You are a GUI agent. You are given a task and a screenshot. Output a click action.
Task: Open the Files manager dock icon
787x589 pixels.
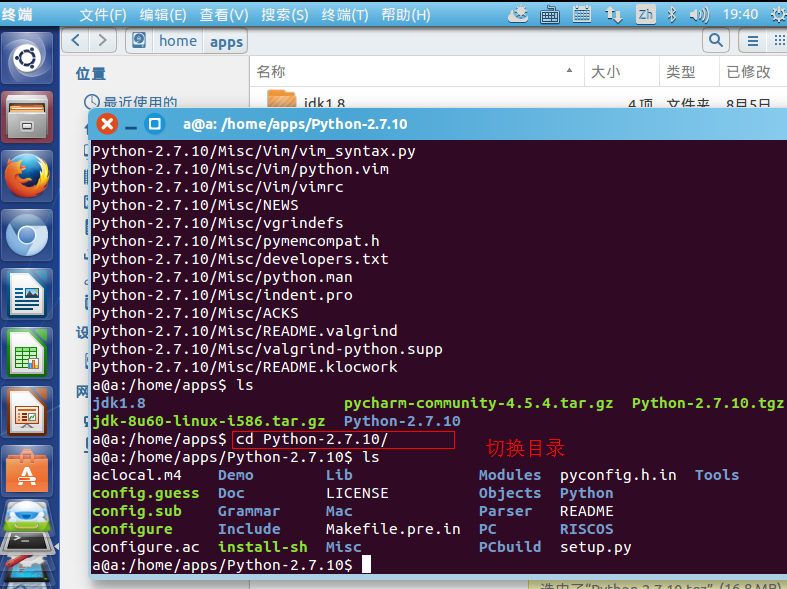pyautogui.click(x=27, y=117)
